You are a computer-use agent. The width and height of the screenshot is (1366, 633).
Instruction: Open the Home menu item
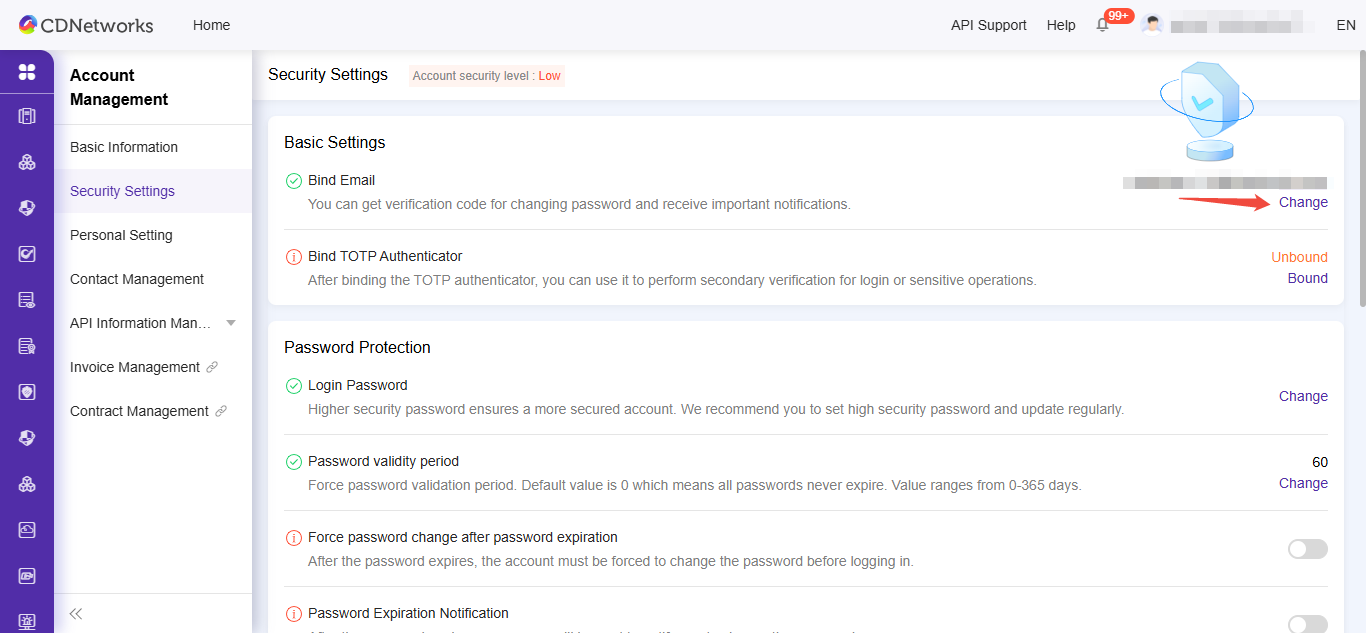211,25
